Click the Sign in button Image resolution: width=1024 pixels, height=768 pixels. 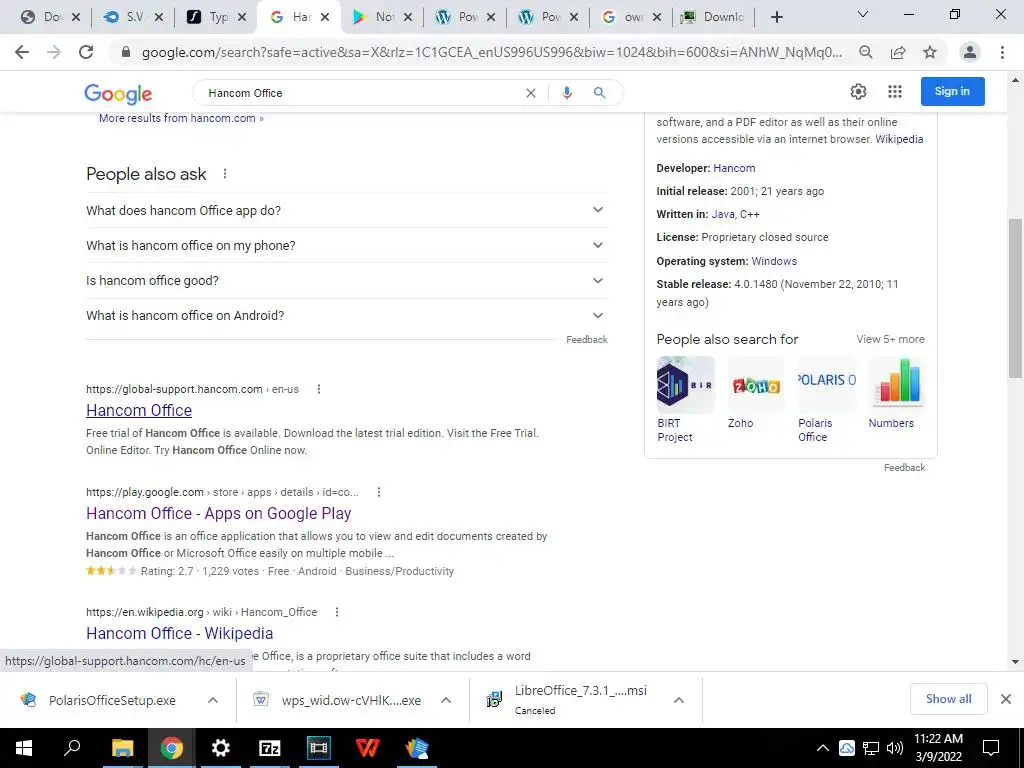point(952,91)
